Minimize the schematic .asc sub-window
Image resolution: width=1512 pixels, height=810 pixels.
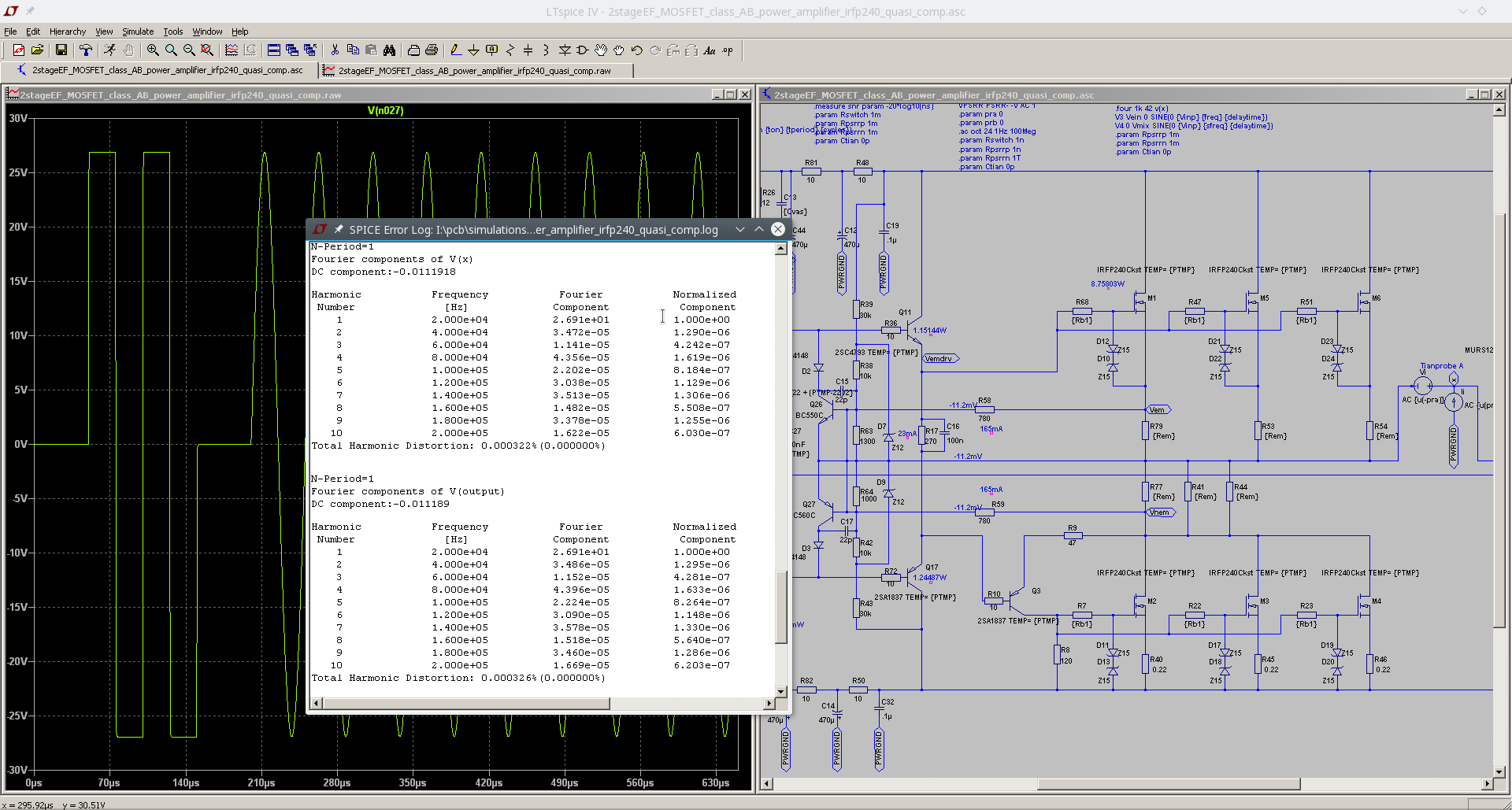click(x=1472, y=94)
